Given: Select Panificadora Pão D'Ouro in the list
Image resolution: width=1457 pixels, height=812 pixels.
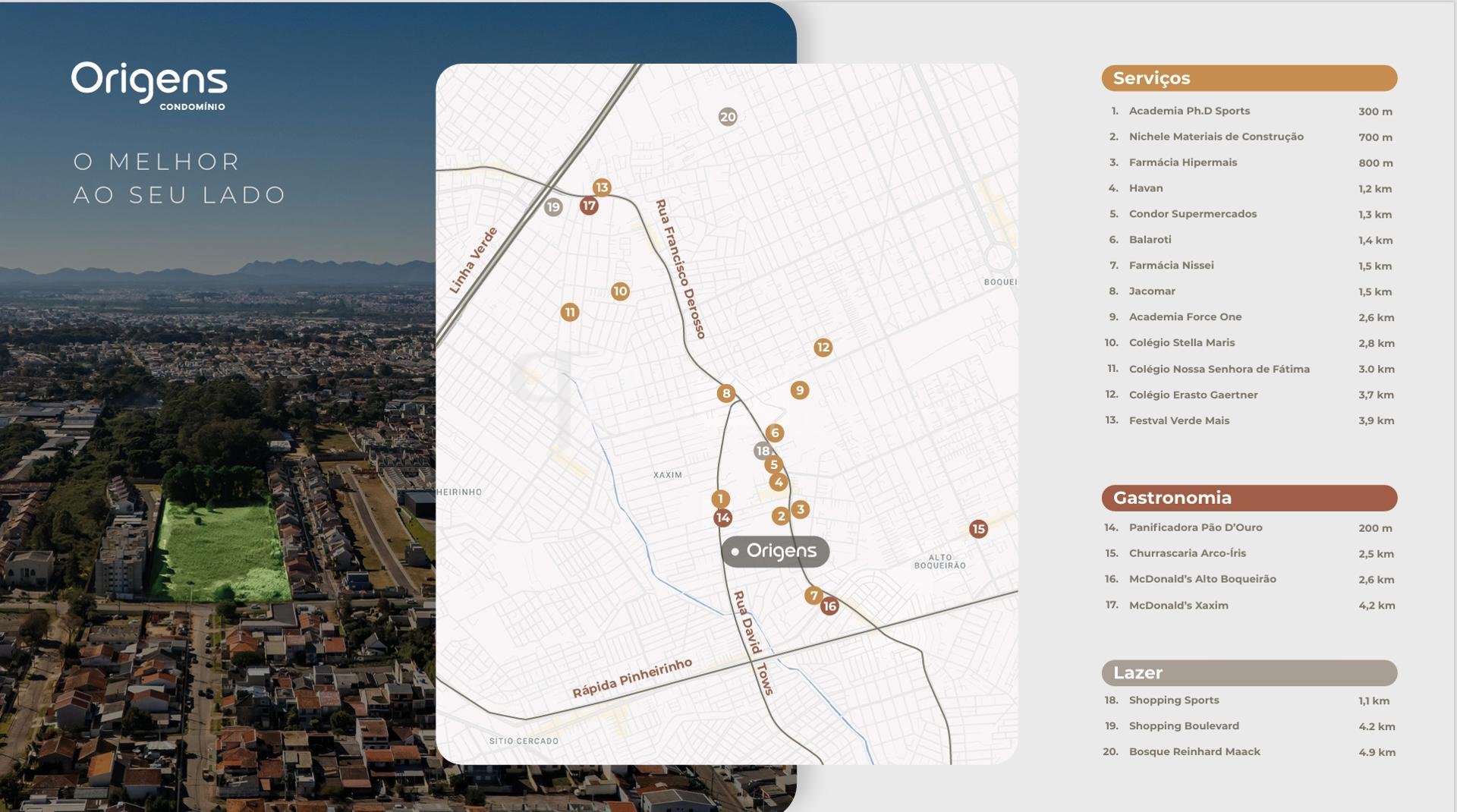Looking at the screenshot, I should pyautogui.click(x=1195, y=527).
